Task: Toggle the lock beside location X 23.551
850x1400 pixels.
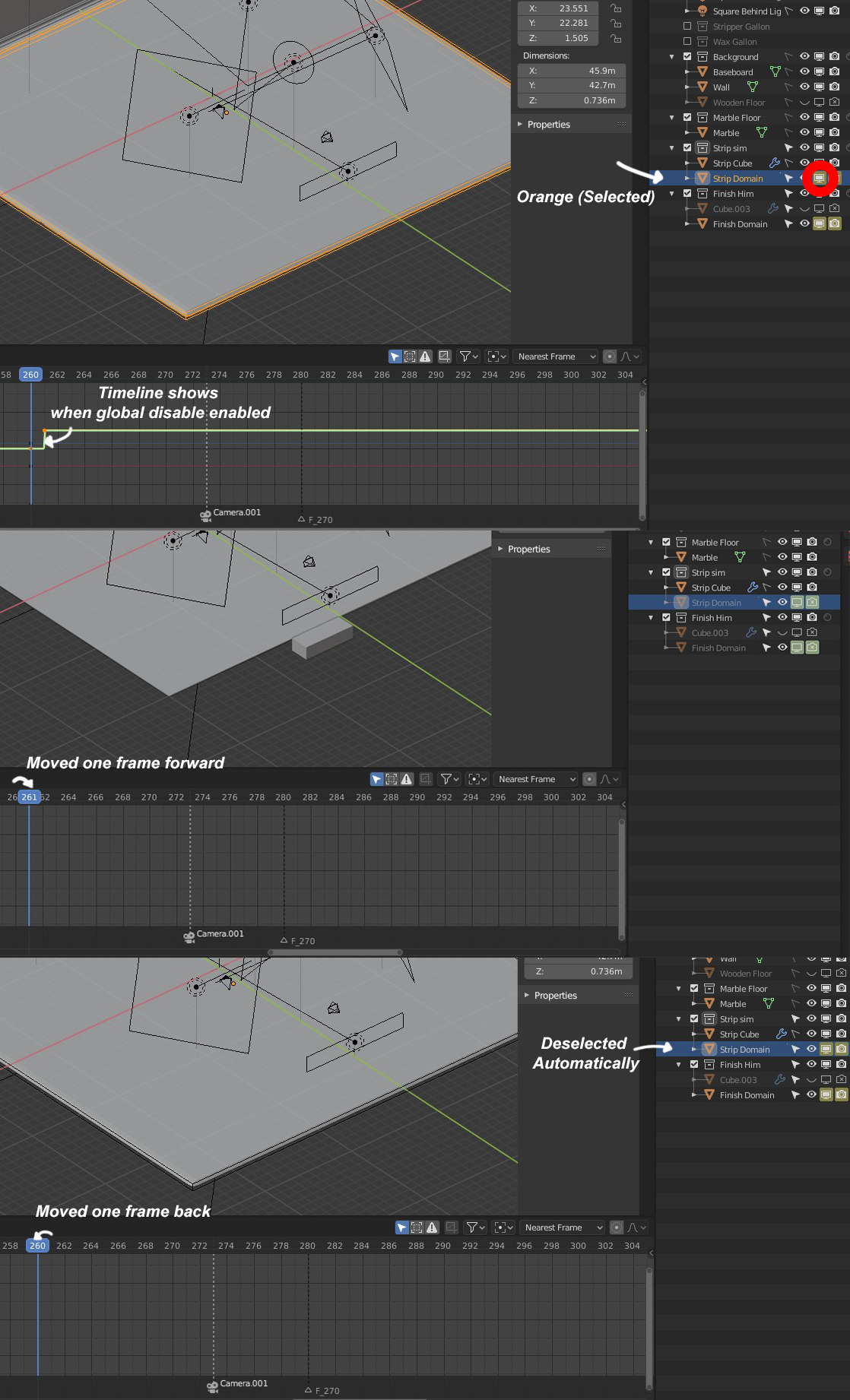Action: 616,8
